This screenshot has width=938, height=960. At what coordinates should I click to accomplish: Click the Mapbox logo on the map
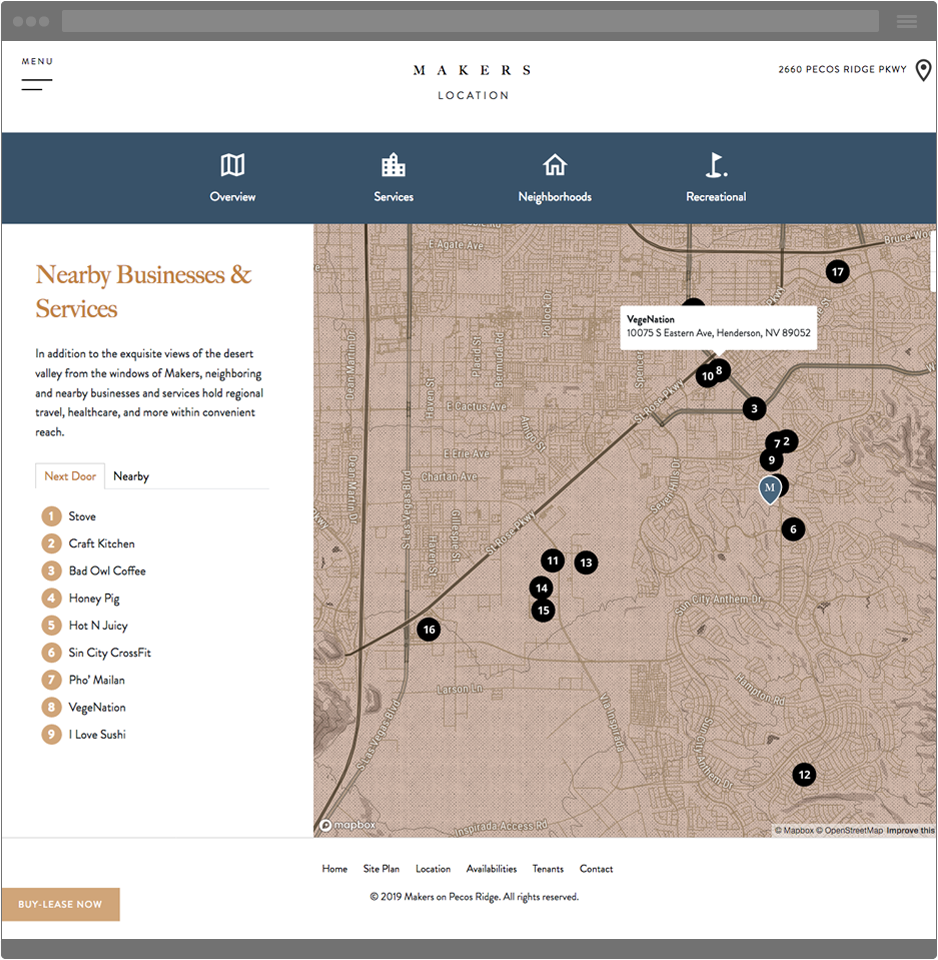pos(348,825)
